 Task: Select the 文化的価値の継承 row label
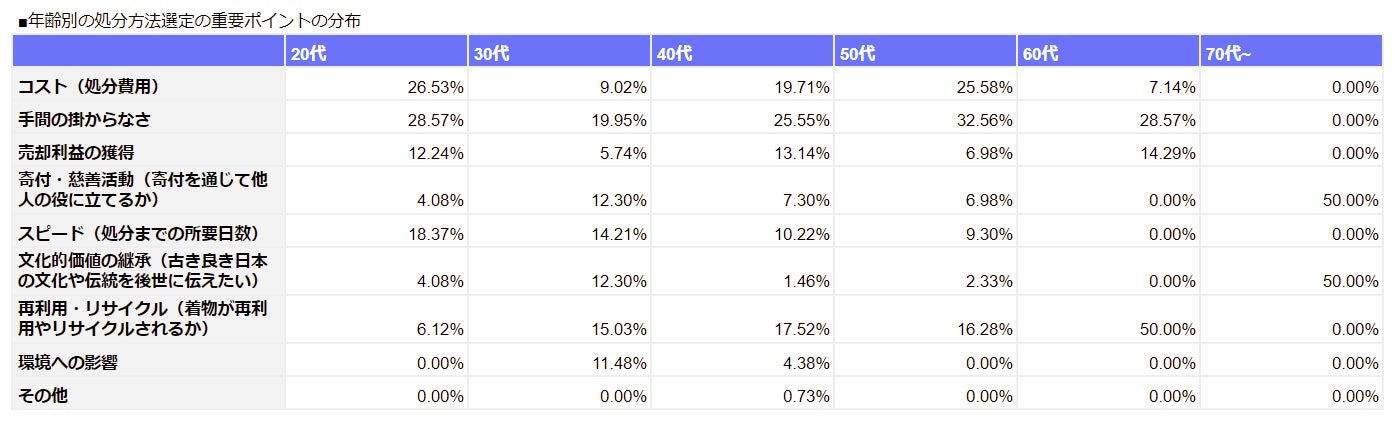click(x=142, y=271)
